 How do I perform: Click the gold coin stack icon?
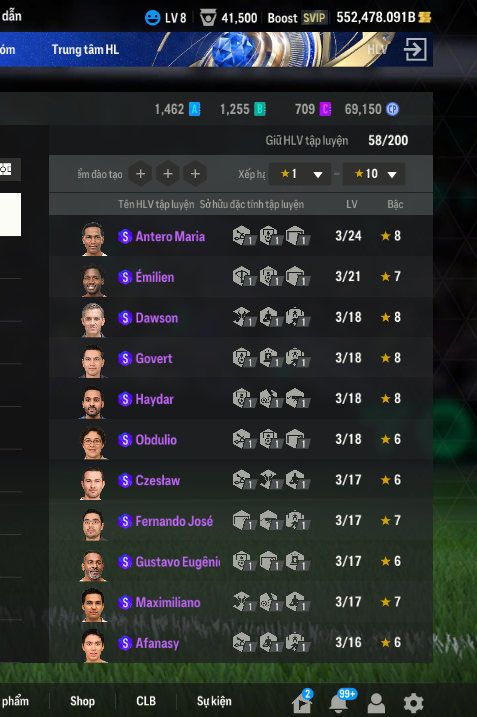pos(424,17)
